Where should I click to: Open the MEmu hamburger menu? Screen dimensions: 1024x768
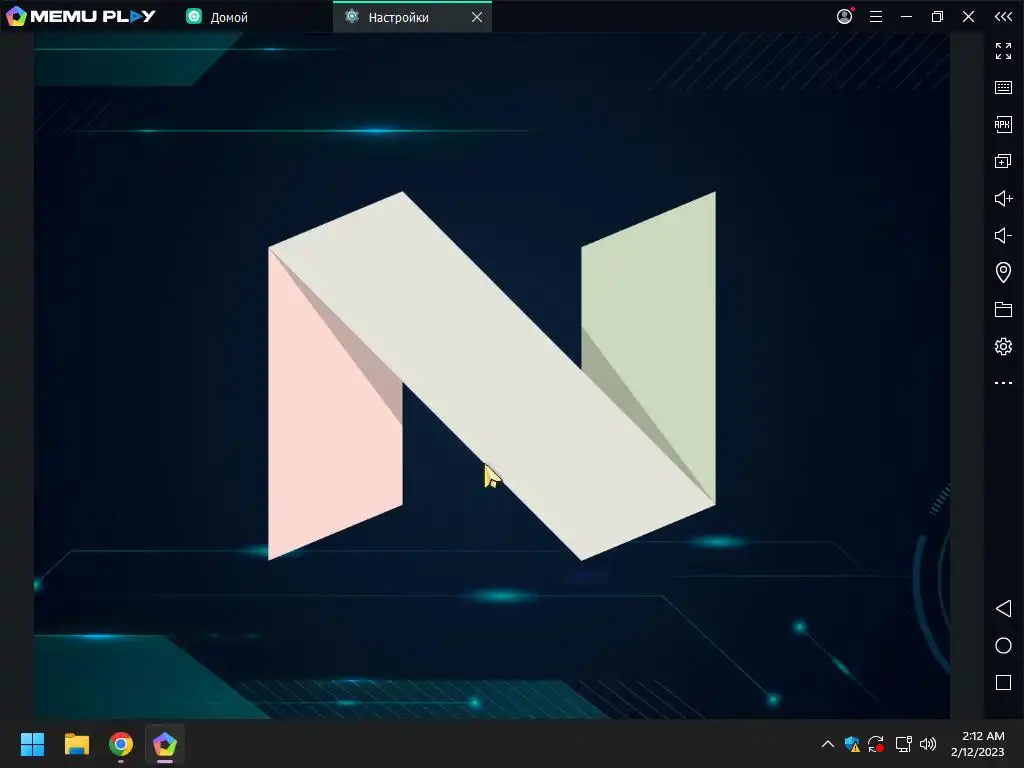tap(876, 17)
